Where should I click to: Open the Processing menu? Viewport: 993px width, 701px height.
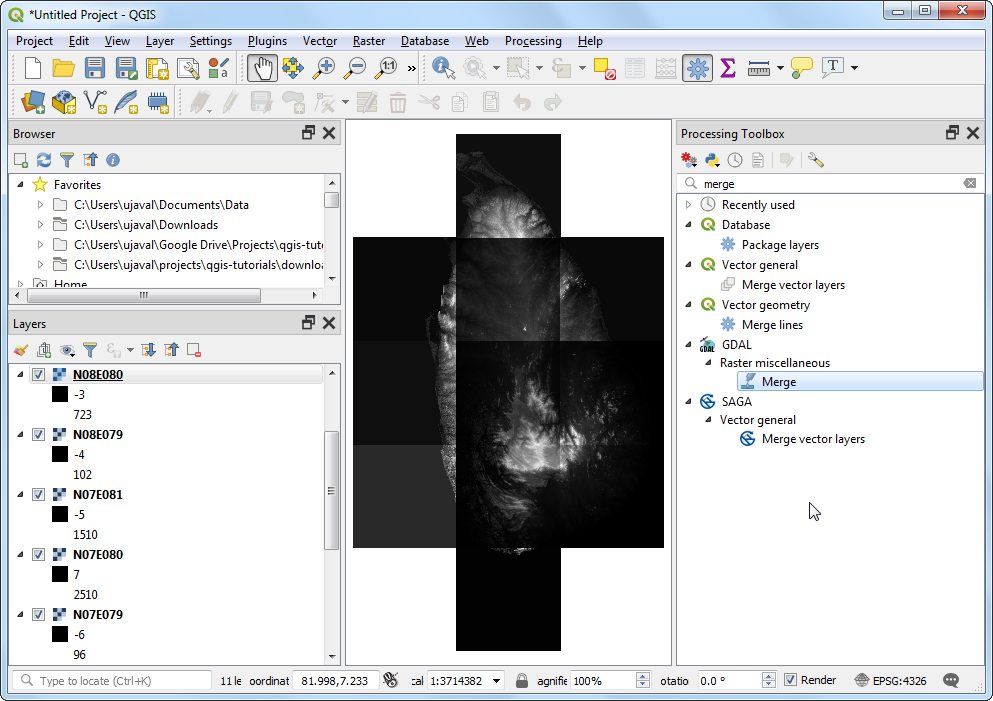(x=533, y=41)
